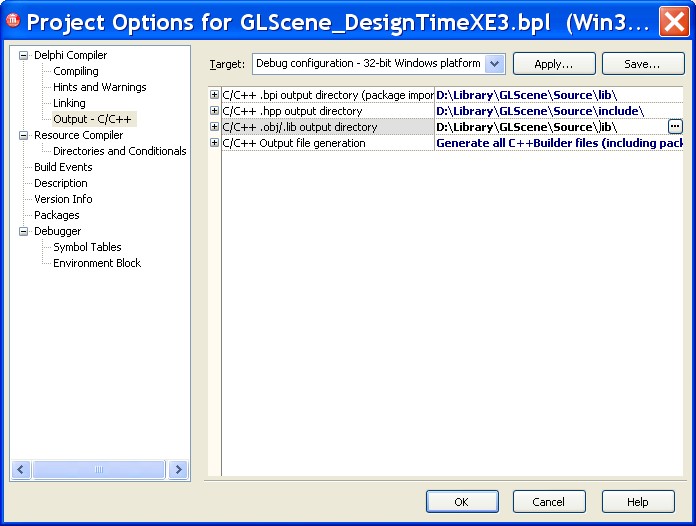
Task: Select Environment Block under Debugger
Action: point(97,263)
